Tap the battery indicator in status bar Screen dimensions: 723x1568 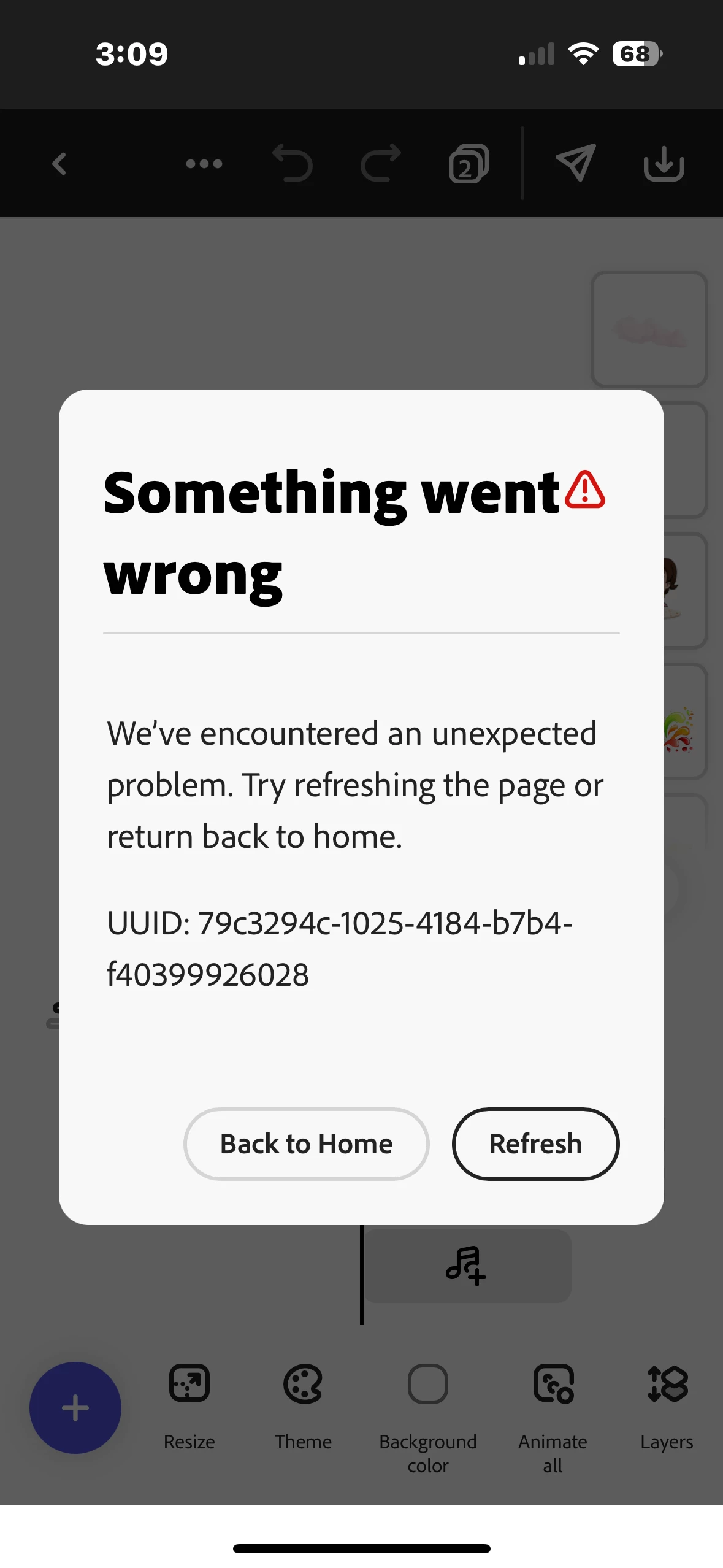pos(637,54)
